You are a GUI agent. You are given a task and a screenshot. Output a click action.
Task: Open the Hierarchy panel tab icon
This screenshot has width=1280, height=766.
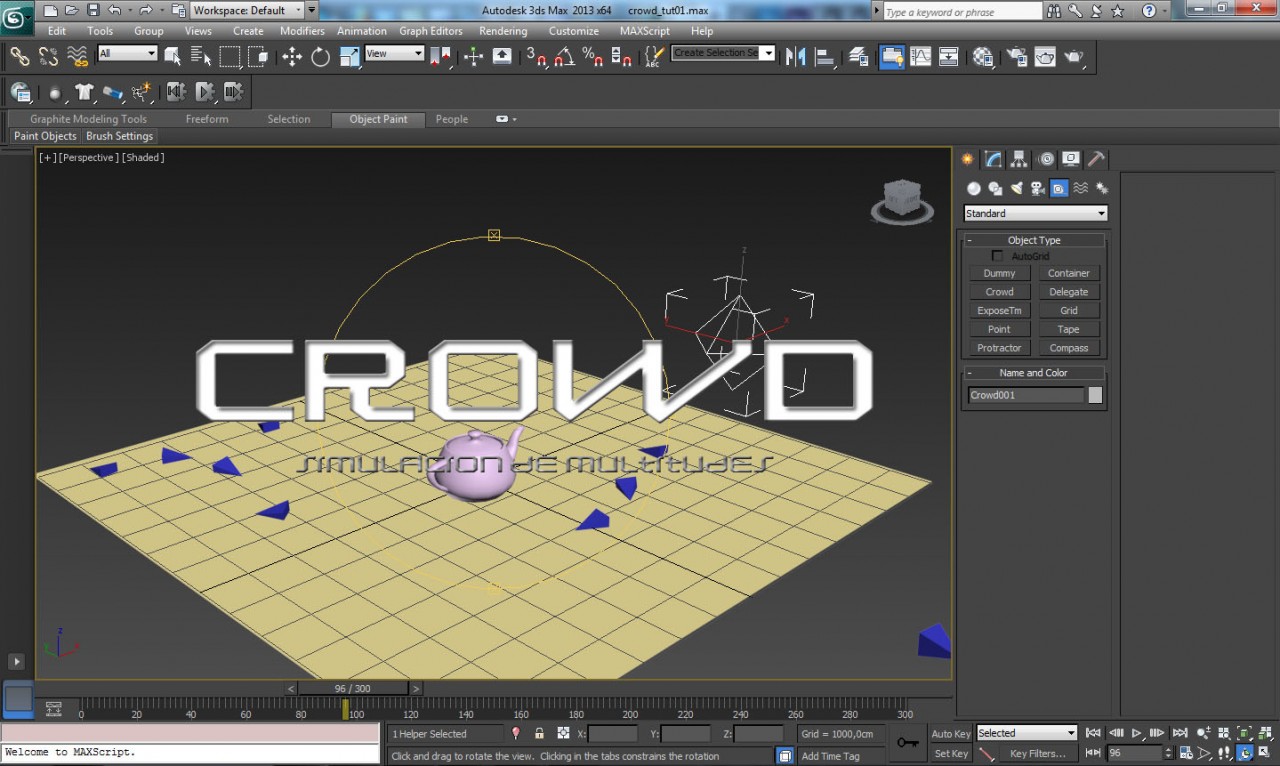click(1019, 159)
